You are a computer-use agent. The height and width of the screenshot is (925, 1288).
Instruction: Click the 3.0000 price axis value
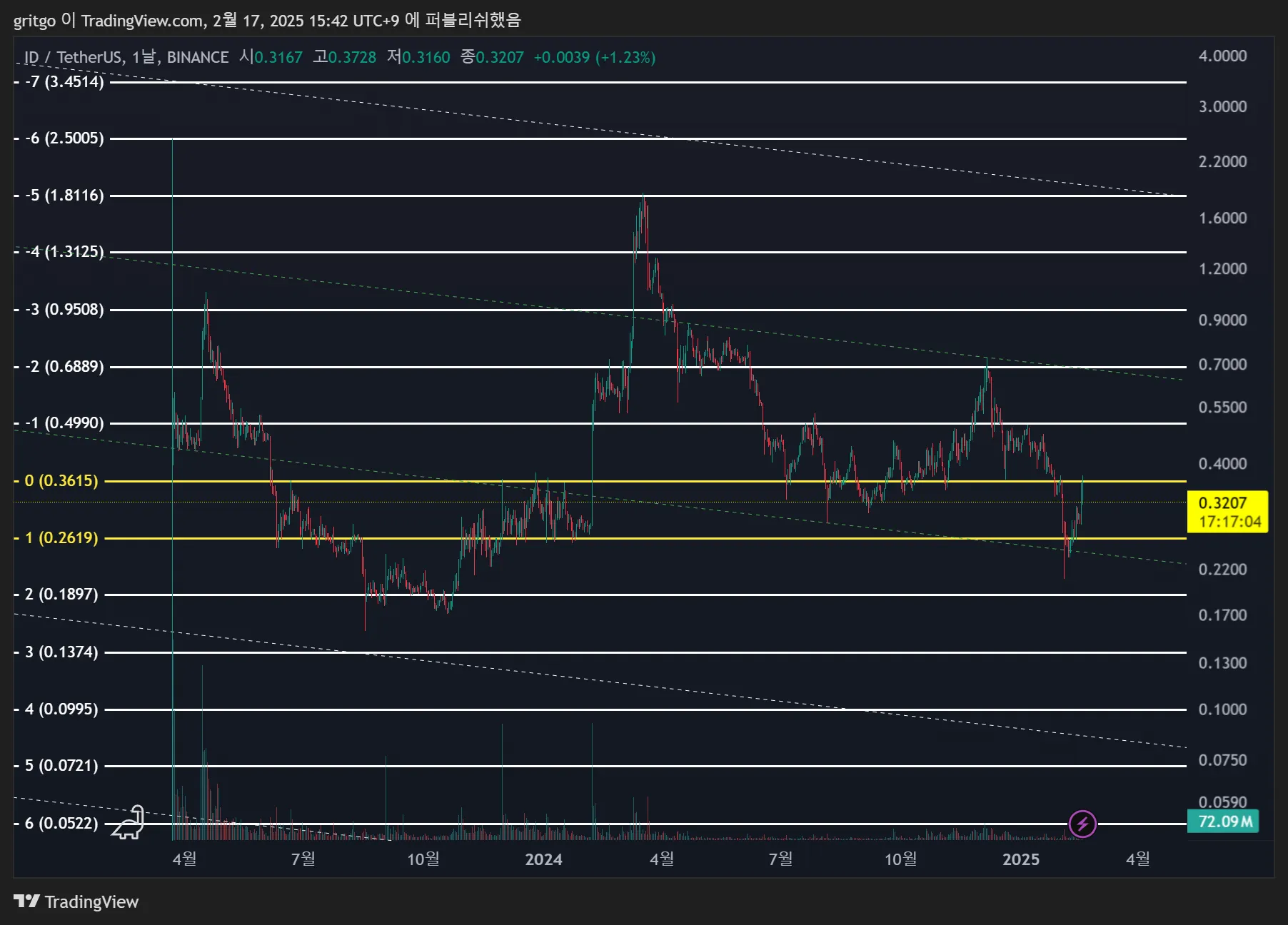1222,106
